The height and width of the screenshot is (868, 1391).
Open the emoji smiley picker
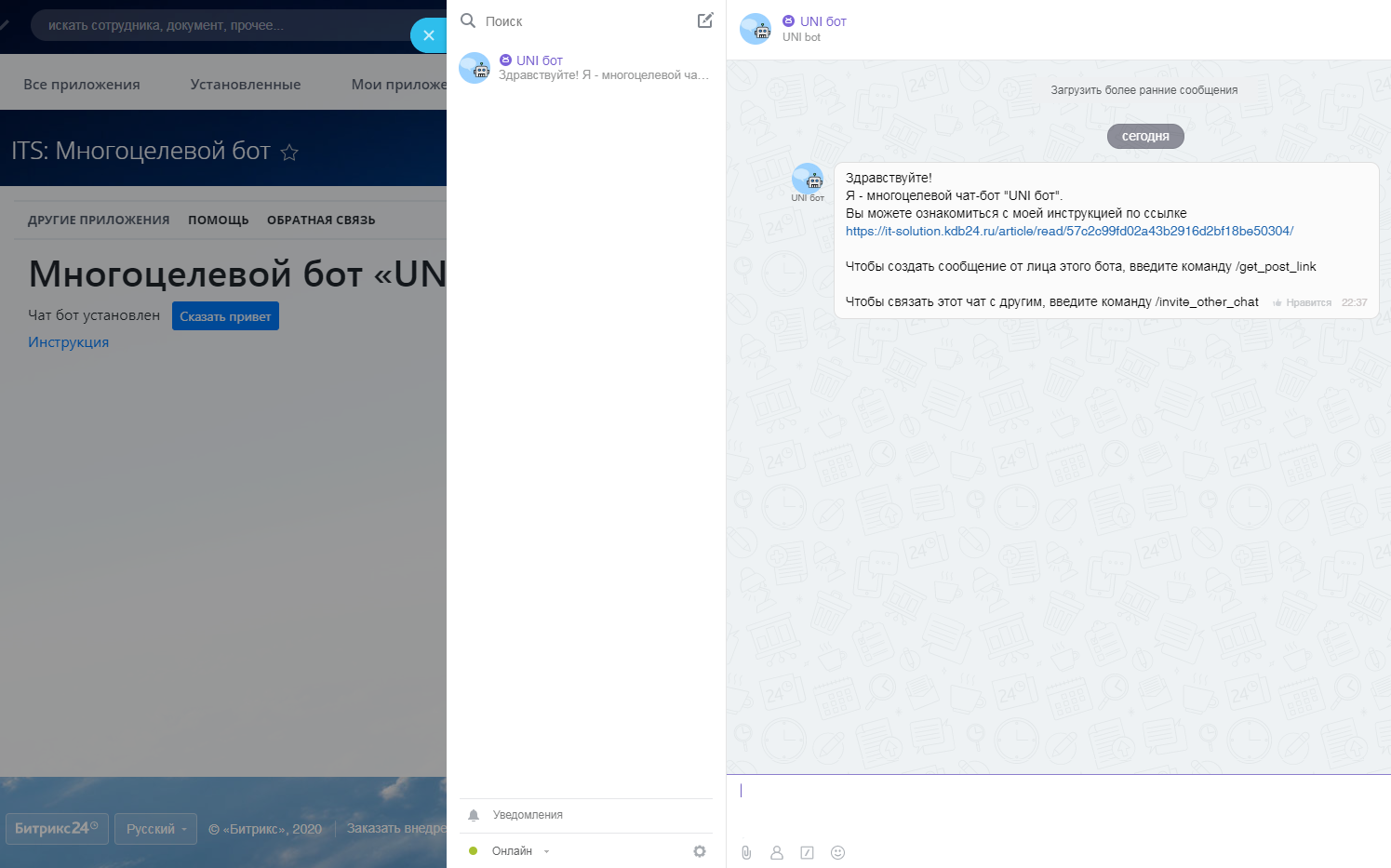point(837,852)
